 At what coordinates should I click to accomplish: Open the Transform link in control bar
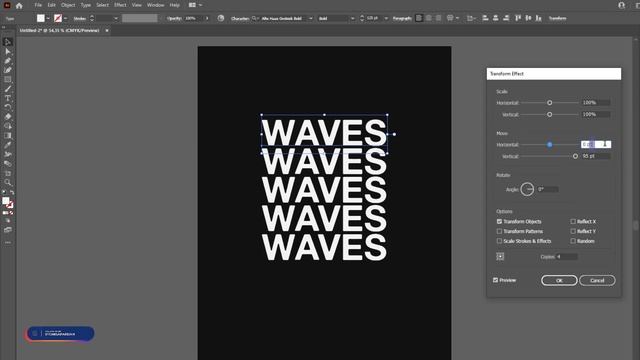(x=557, y=18)
